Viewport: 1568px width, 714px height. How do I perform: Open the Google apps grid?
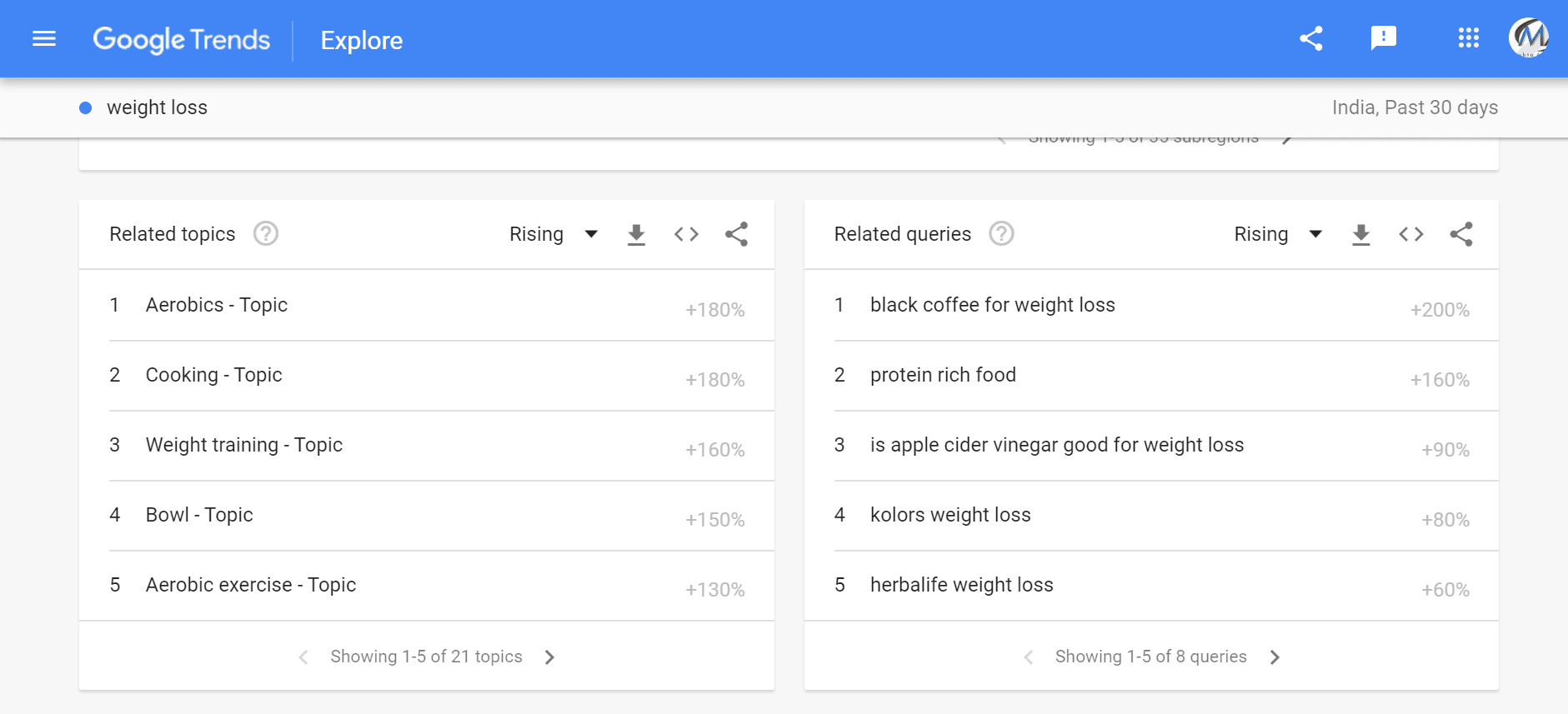(x=1468, y=38)
